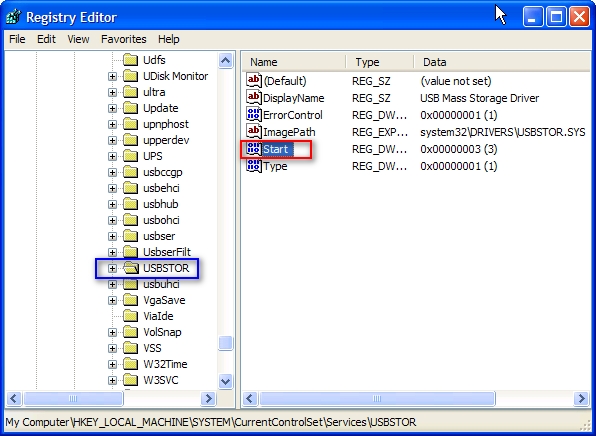
Task: Click the usbehci folder icon
Action: 130,188
